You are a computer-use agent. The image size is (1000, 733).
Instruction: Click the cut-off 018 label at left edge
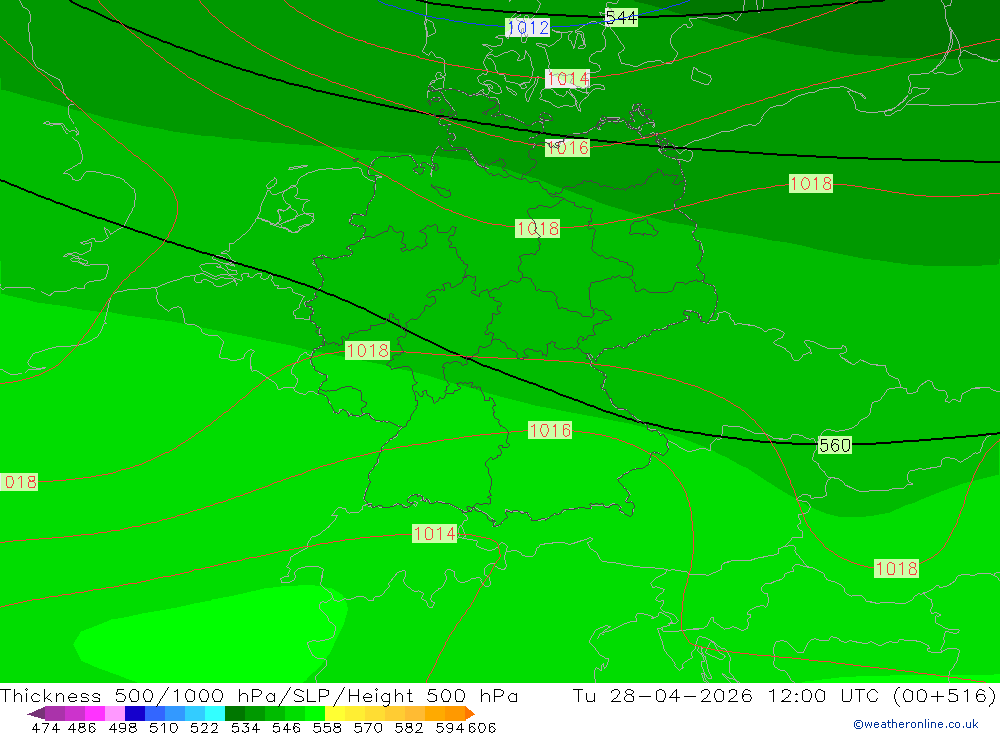tap(19, 482)
